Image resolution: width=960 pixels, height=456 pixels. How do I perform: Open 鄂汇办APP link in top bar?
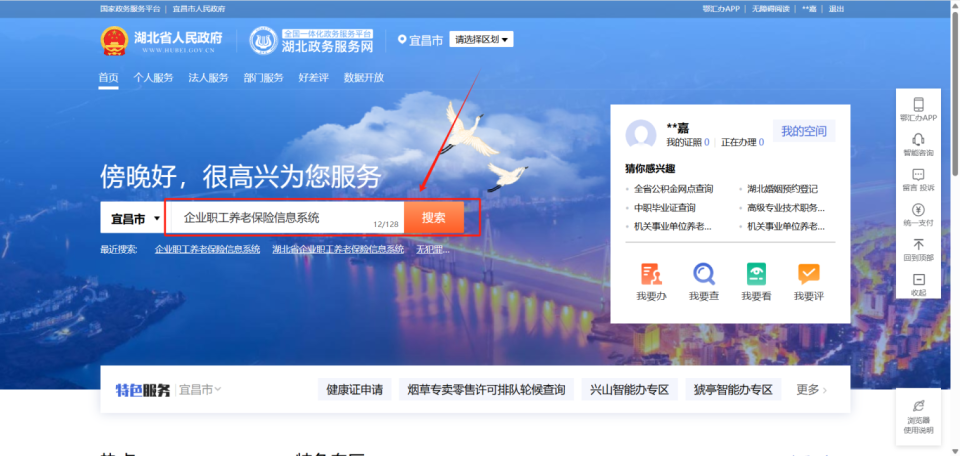pos(721,9)
